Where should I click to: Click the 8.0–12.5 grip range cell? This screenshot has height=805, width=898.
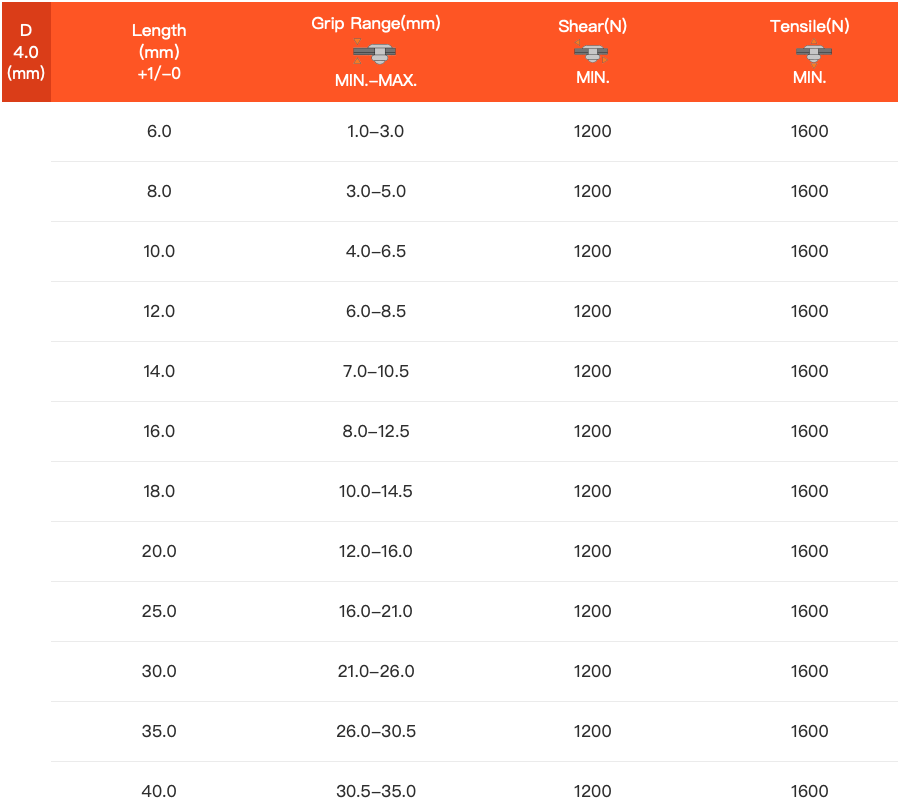coord(376,431)
